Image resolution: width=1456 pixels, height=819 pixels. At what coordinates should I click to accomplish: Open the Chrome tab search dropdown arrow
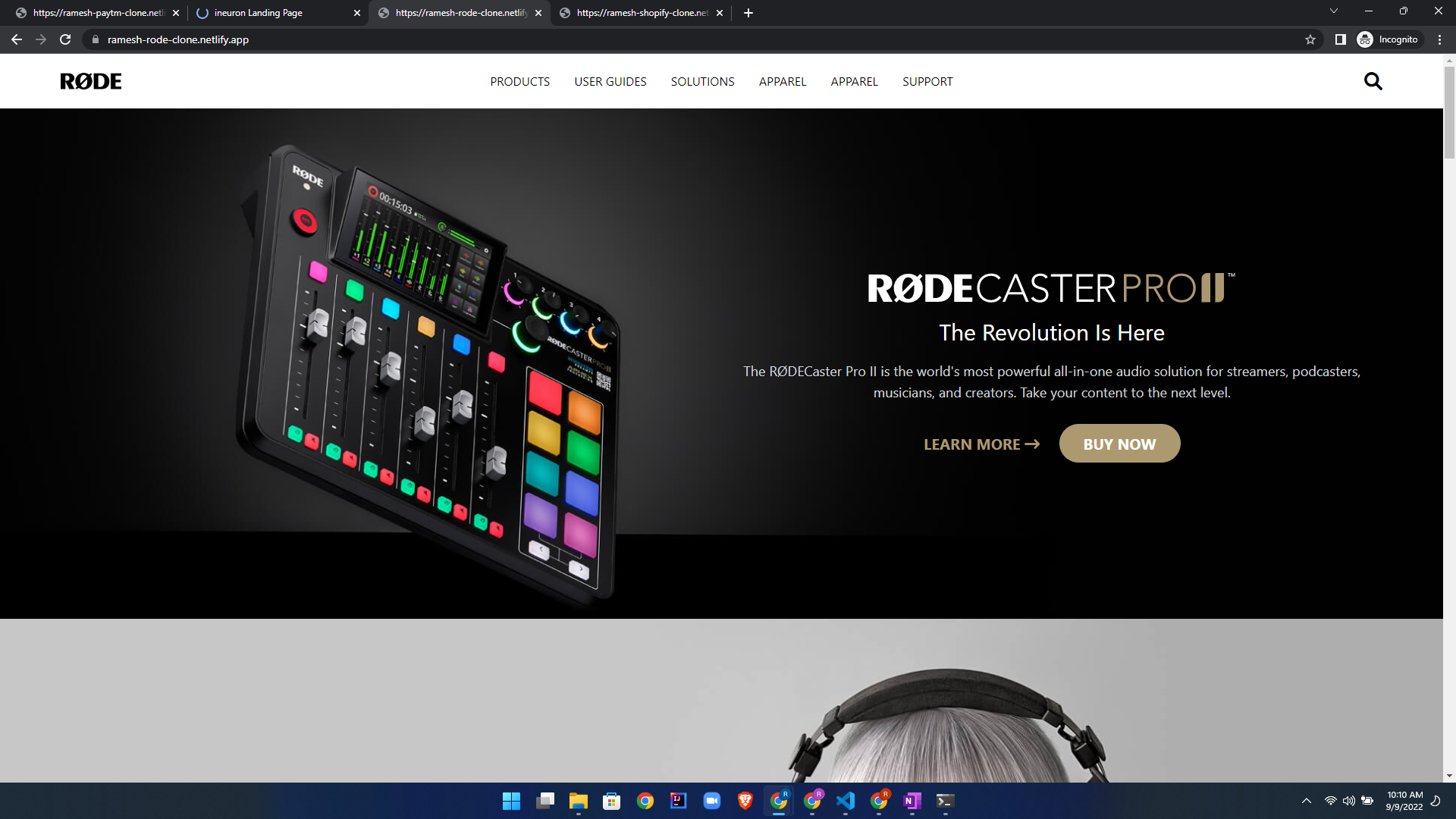coord(1334,11)
